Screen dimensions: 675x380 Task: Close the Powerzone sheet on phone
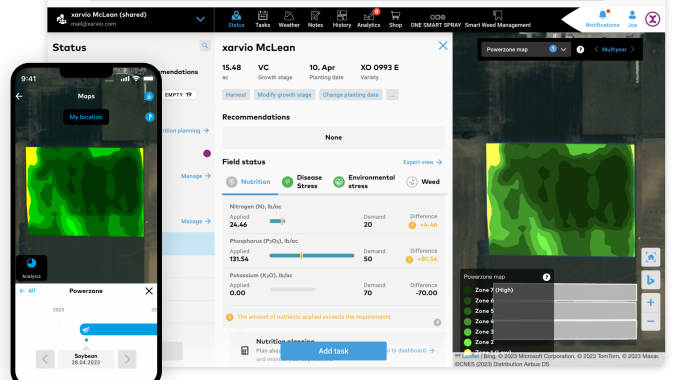[x=149, y=291]
